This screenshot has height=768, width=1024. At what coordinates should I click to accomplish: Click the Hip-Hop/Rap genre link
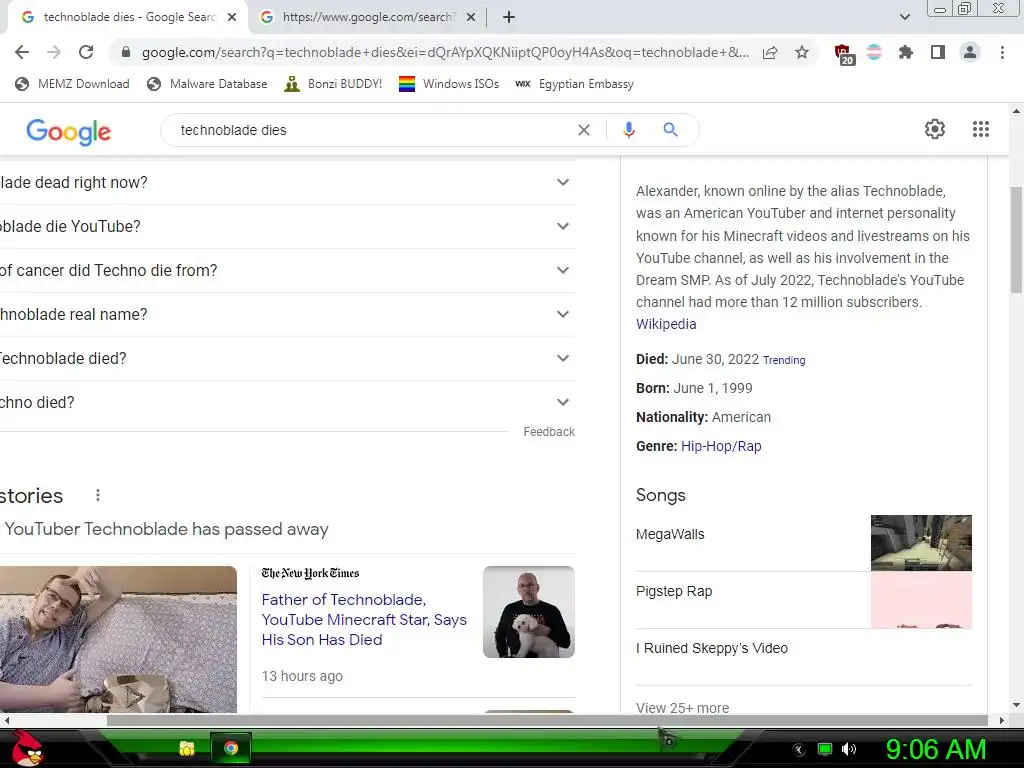(x=721, y=446)
